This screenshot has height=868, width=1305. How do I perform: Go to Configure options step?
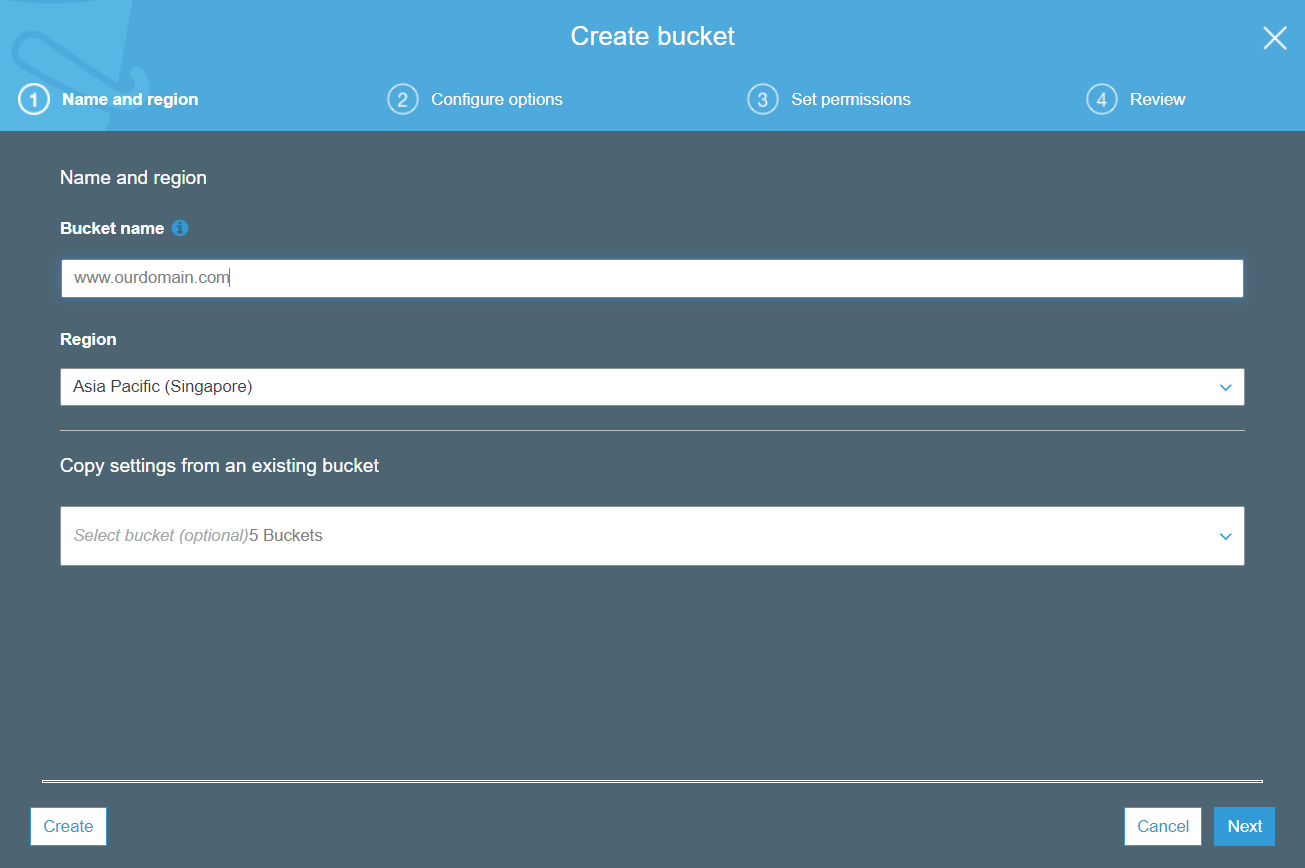pos(497,99)
